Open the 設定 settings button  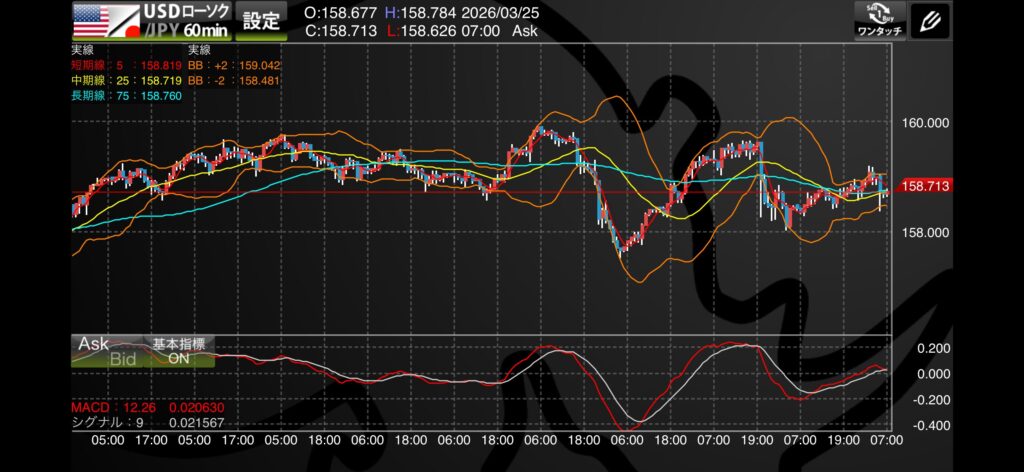(262, 20)
